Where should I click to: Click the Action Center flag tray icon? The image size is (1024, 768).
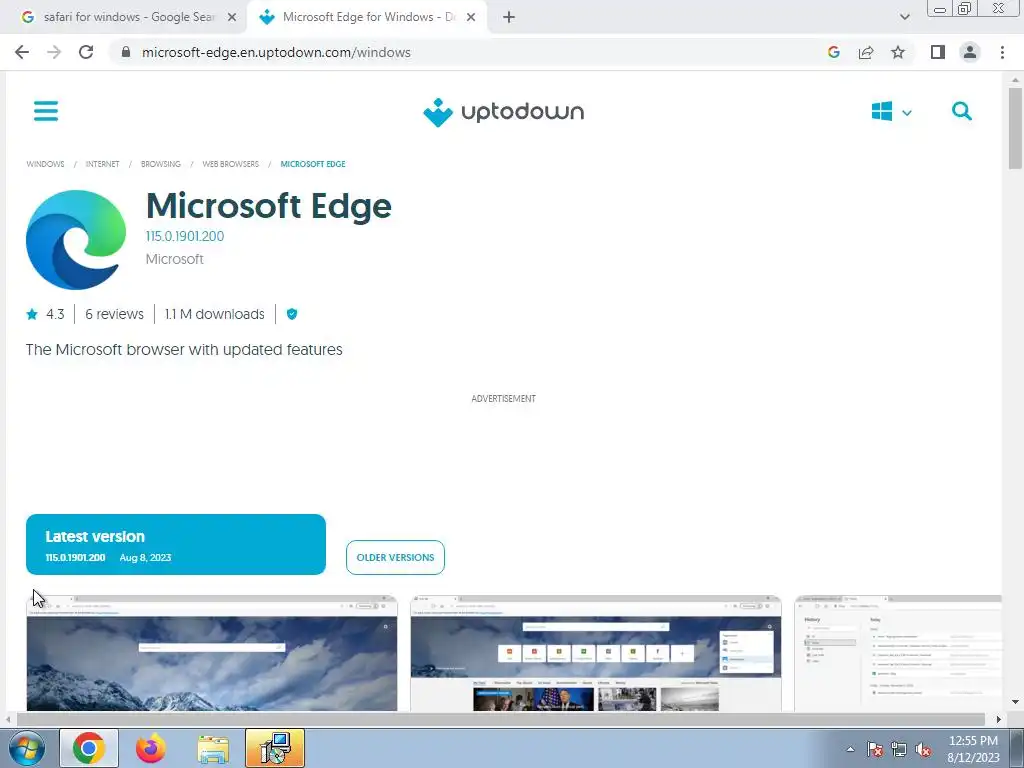pyautogui.click(x=875, y=750)
